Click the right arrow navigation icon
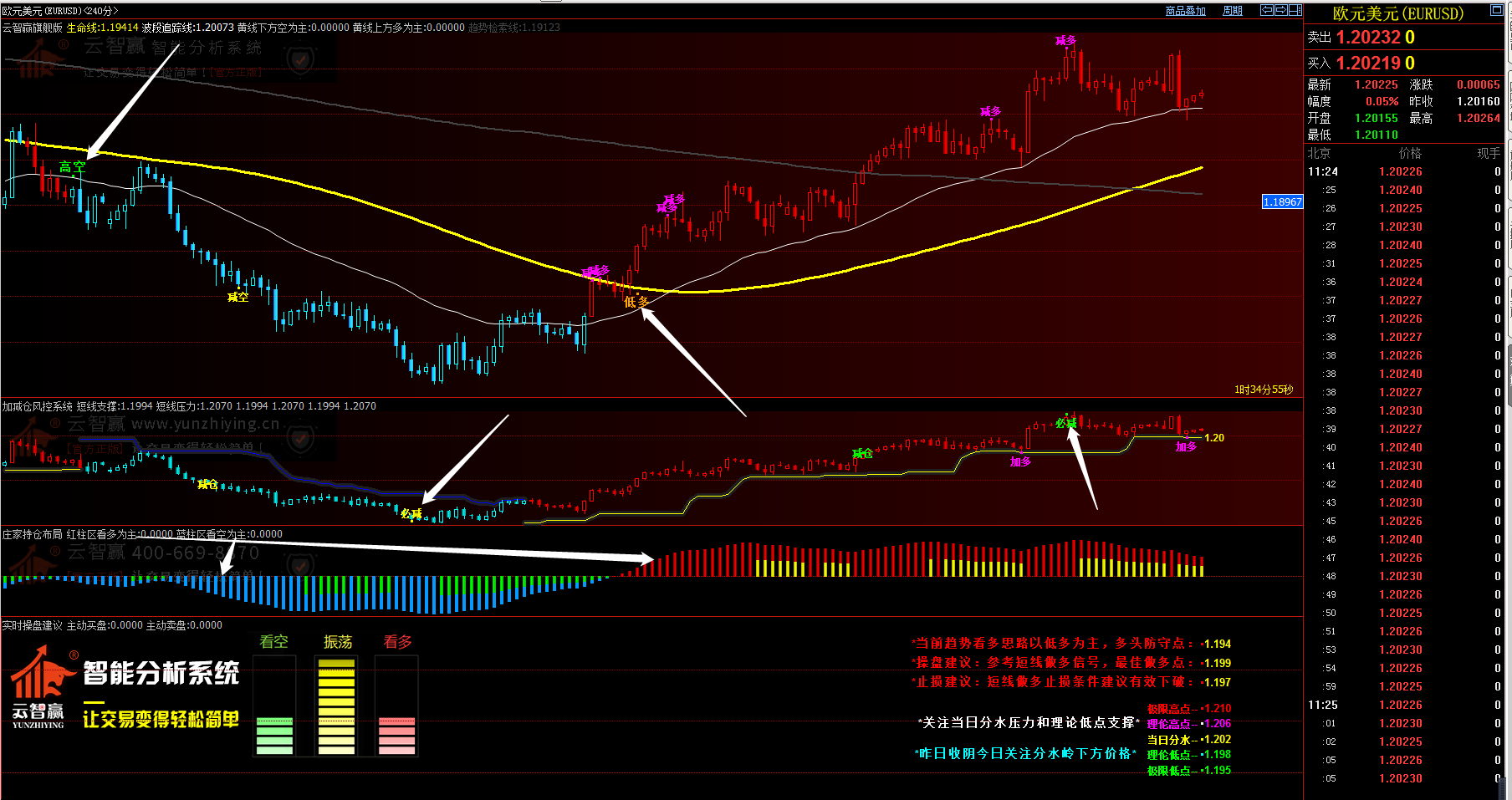Screen dimensions: 1512x800 1280,11
